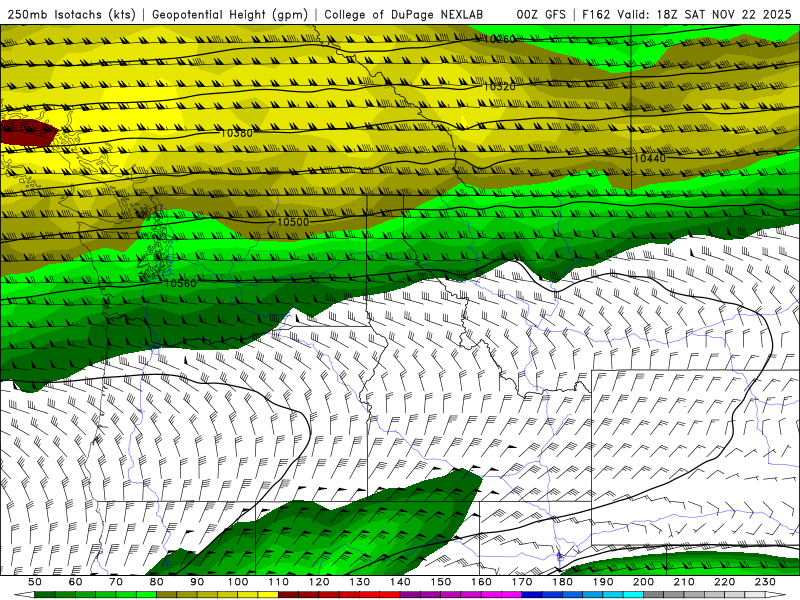Click the "F162" forecast hour label
800x600 pixels.
[596, 15]
